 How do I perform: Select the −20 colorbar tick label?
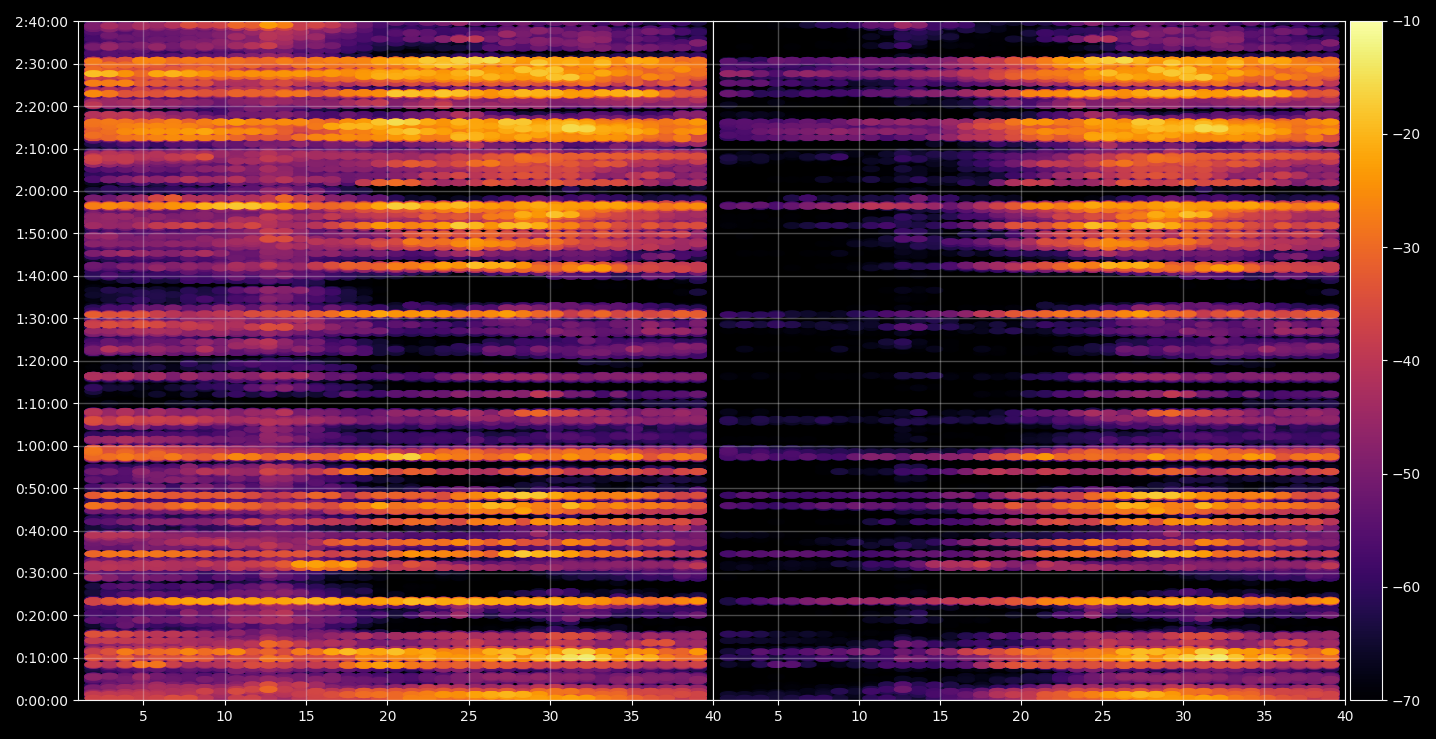coord(1407,135)
